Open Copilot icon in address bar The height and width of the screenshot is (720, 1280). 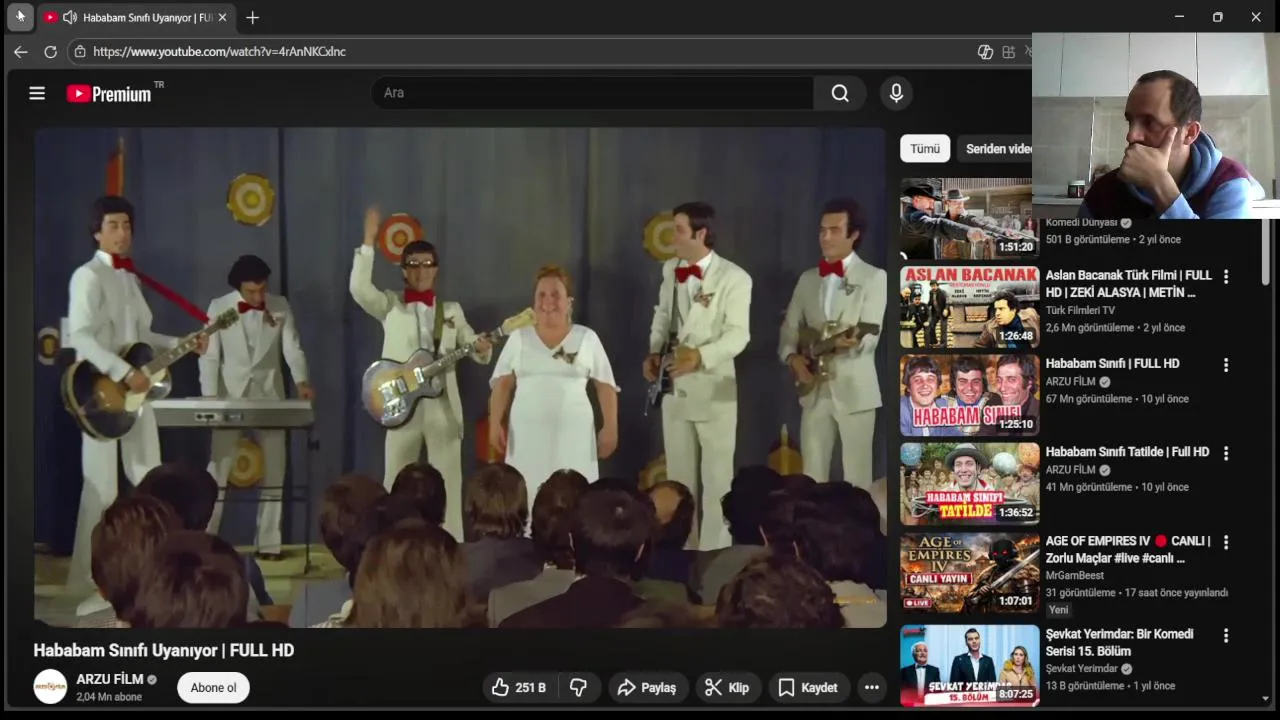point(985,51)
